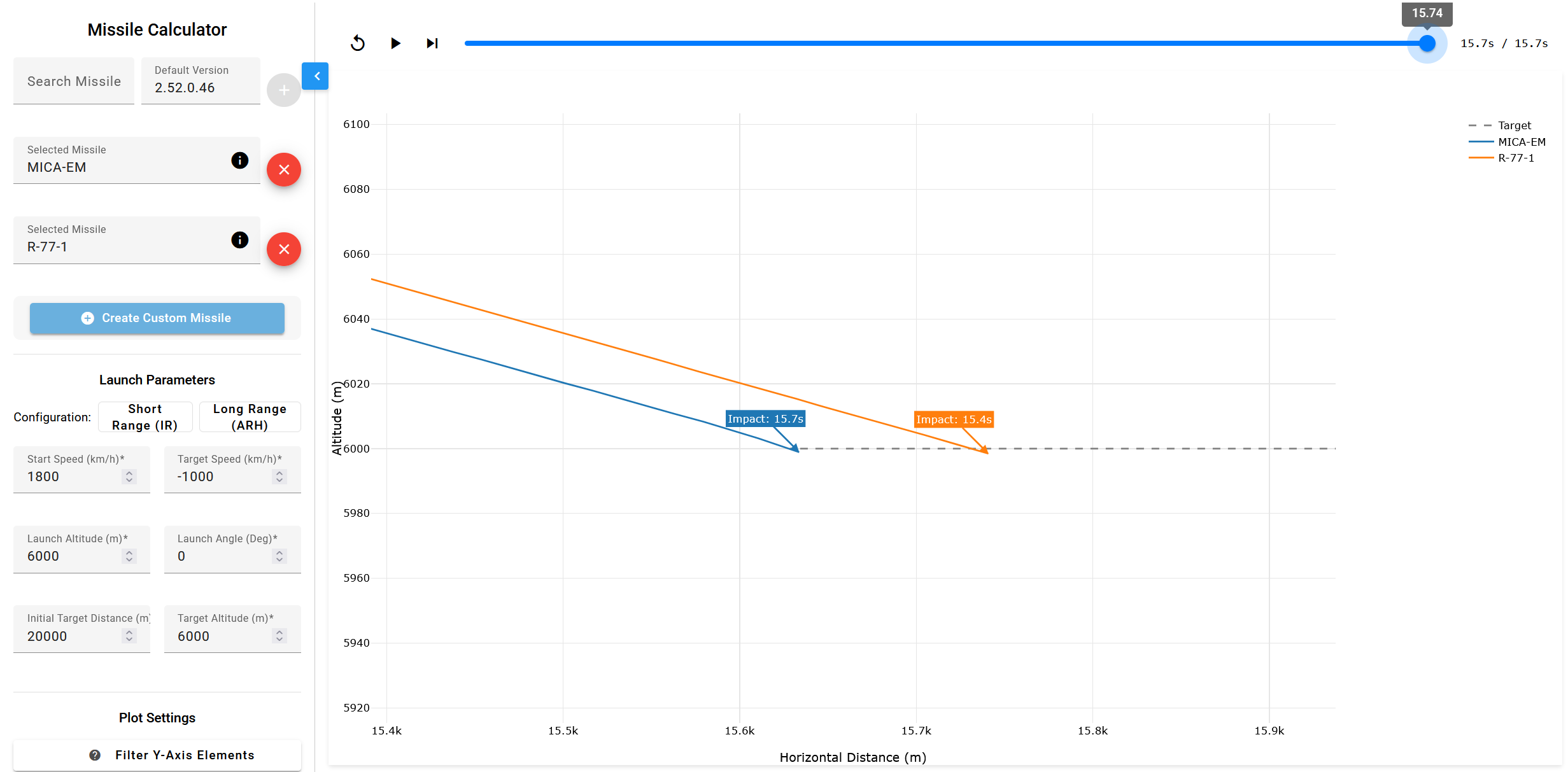Click Create Custom Missile button

[157, 318]
